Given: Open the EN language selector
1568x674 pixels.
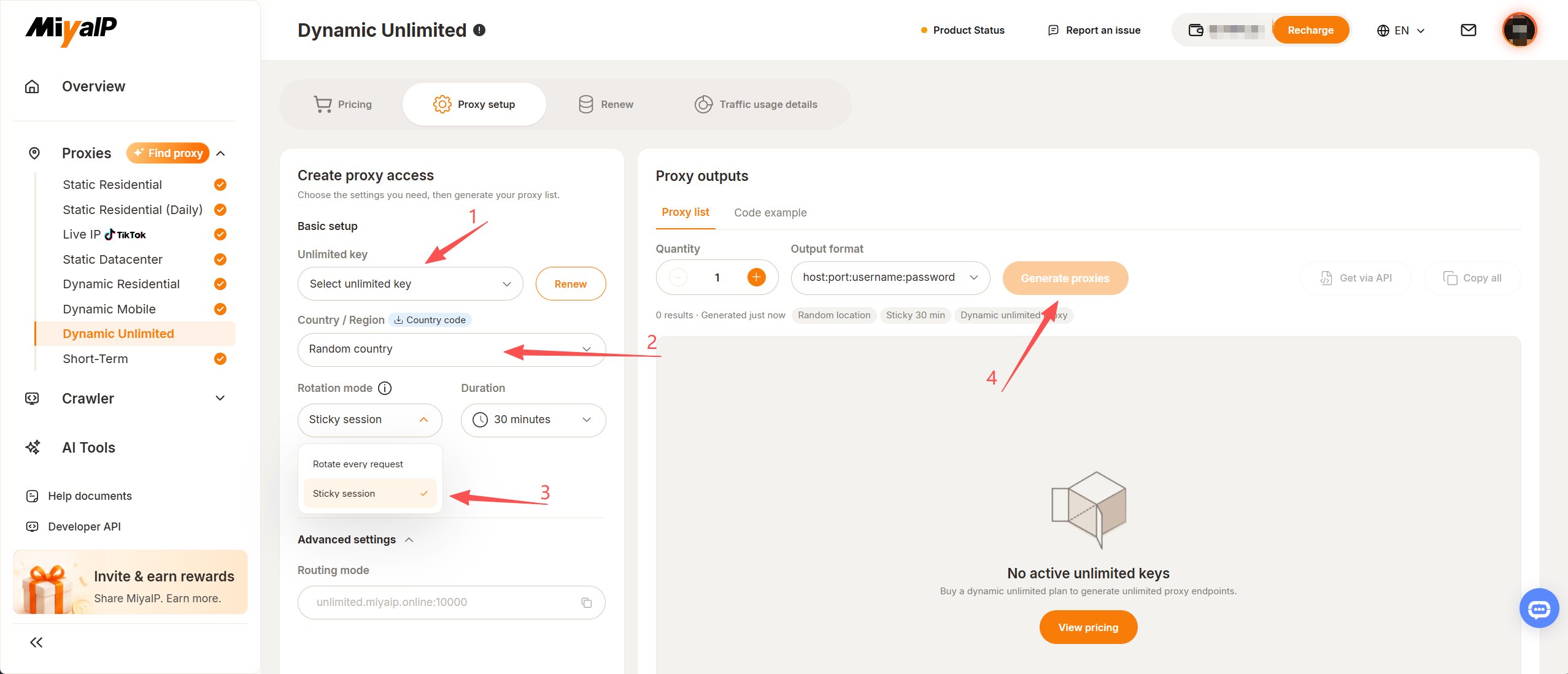Looking at the screenshot, I should tap(1400, 31).
